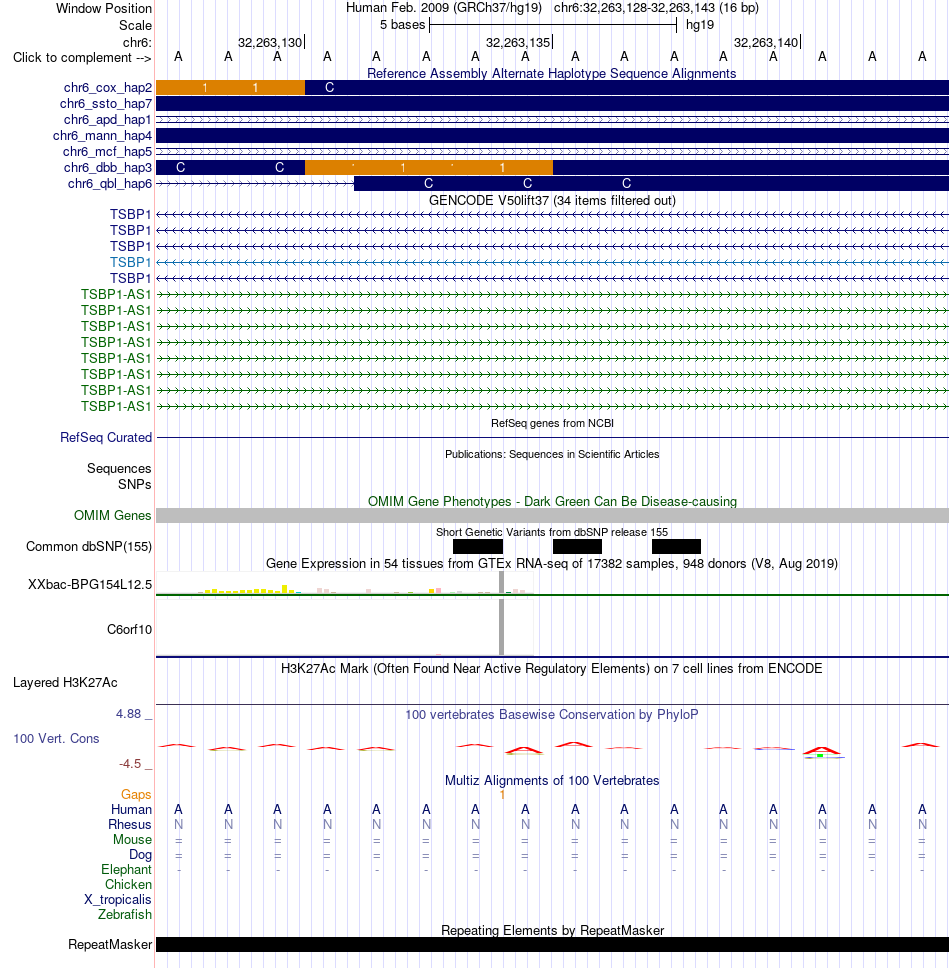Open 'OMIM Gene Phenotypes - Dark Green Can Be Disease-causing' title

point(552,501)
